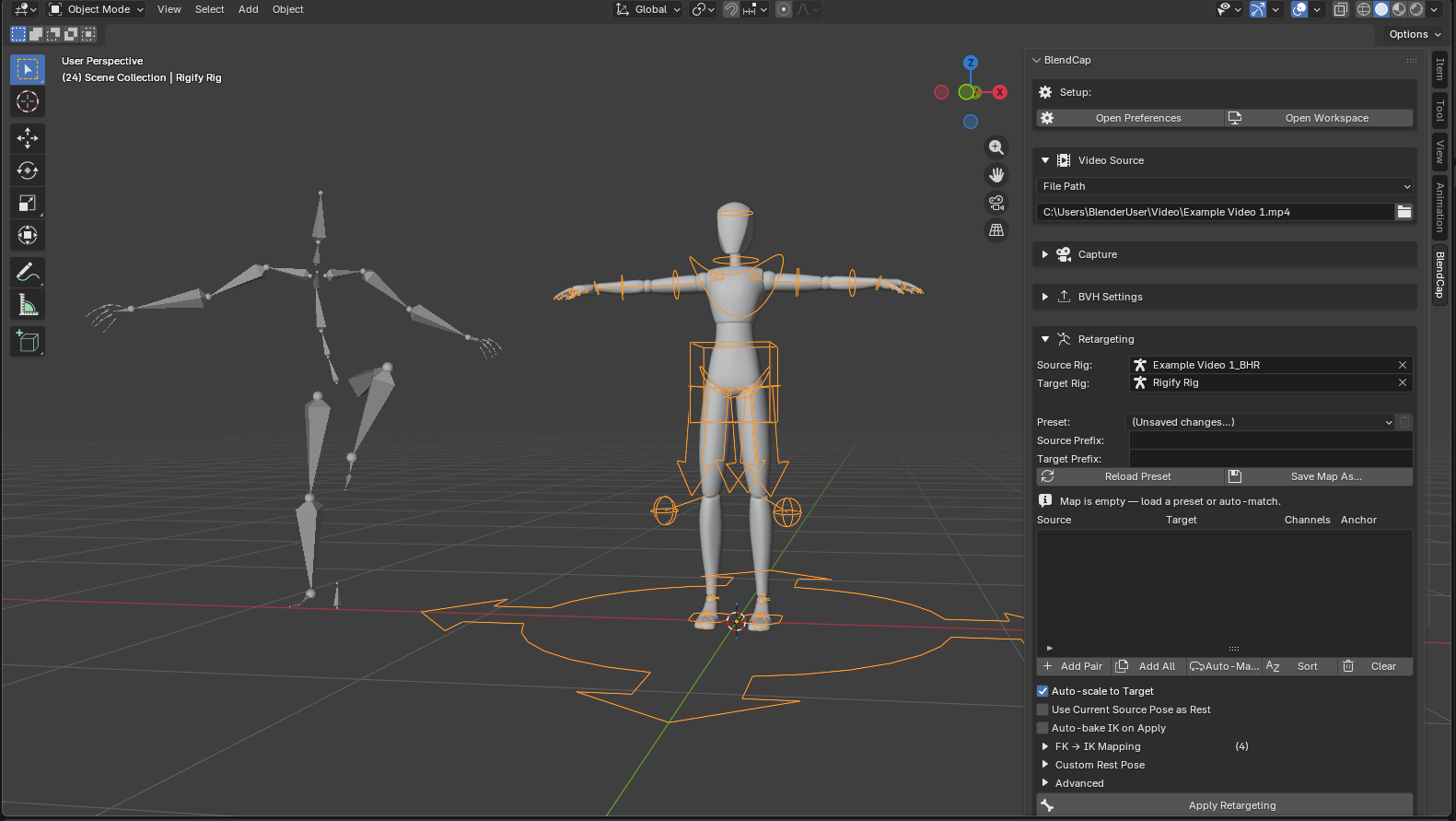The height and width of the screenshot is (821, 1456).
Task: Select the Rotate tool
Action: point(28,170)
